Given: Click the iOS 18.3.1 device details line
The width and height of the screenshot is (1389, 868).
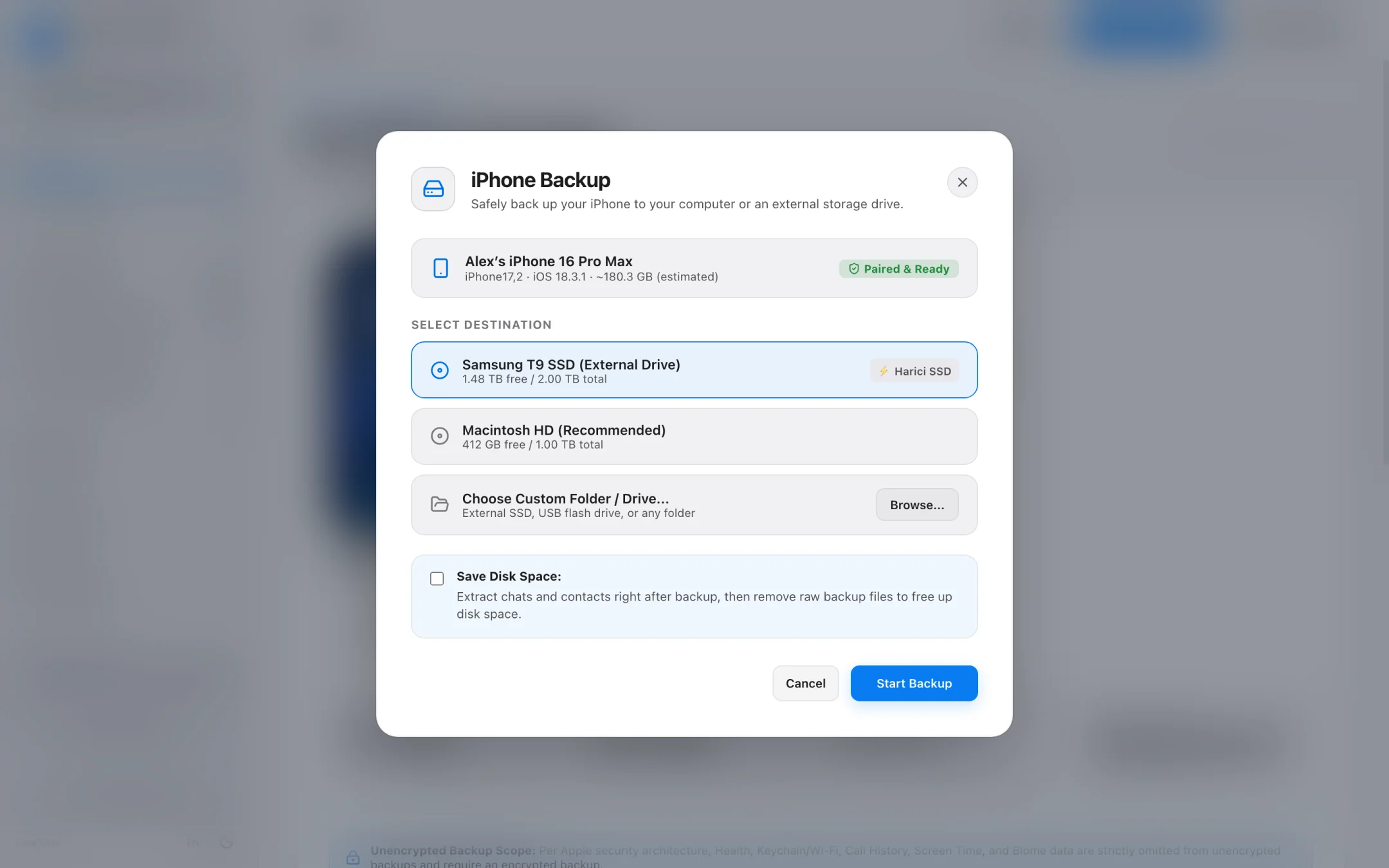Looking at the screenshot, I should 592,277.
